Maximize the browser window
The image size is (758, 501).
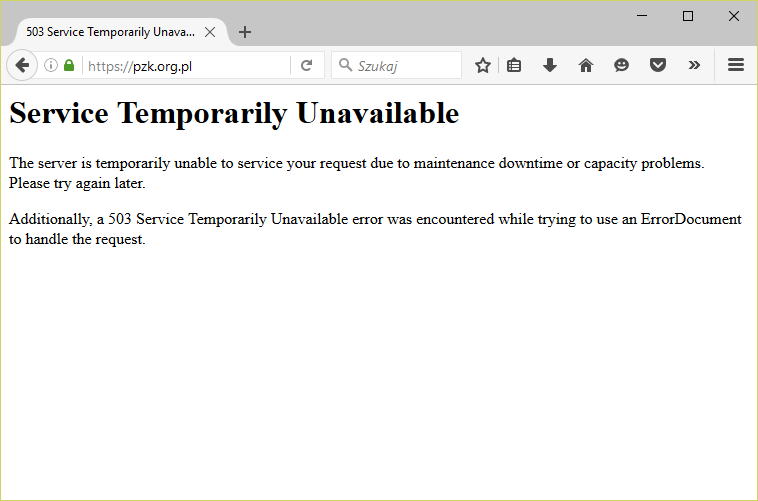pos(688,15)
